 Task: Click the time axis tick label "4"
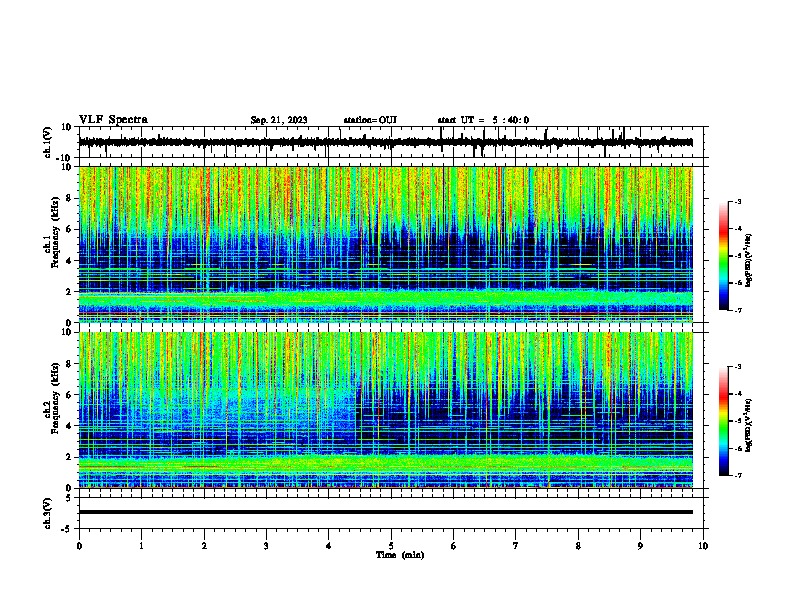click(329, 546)
